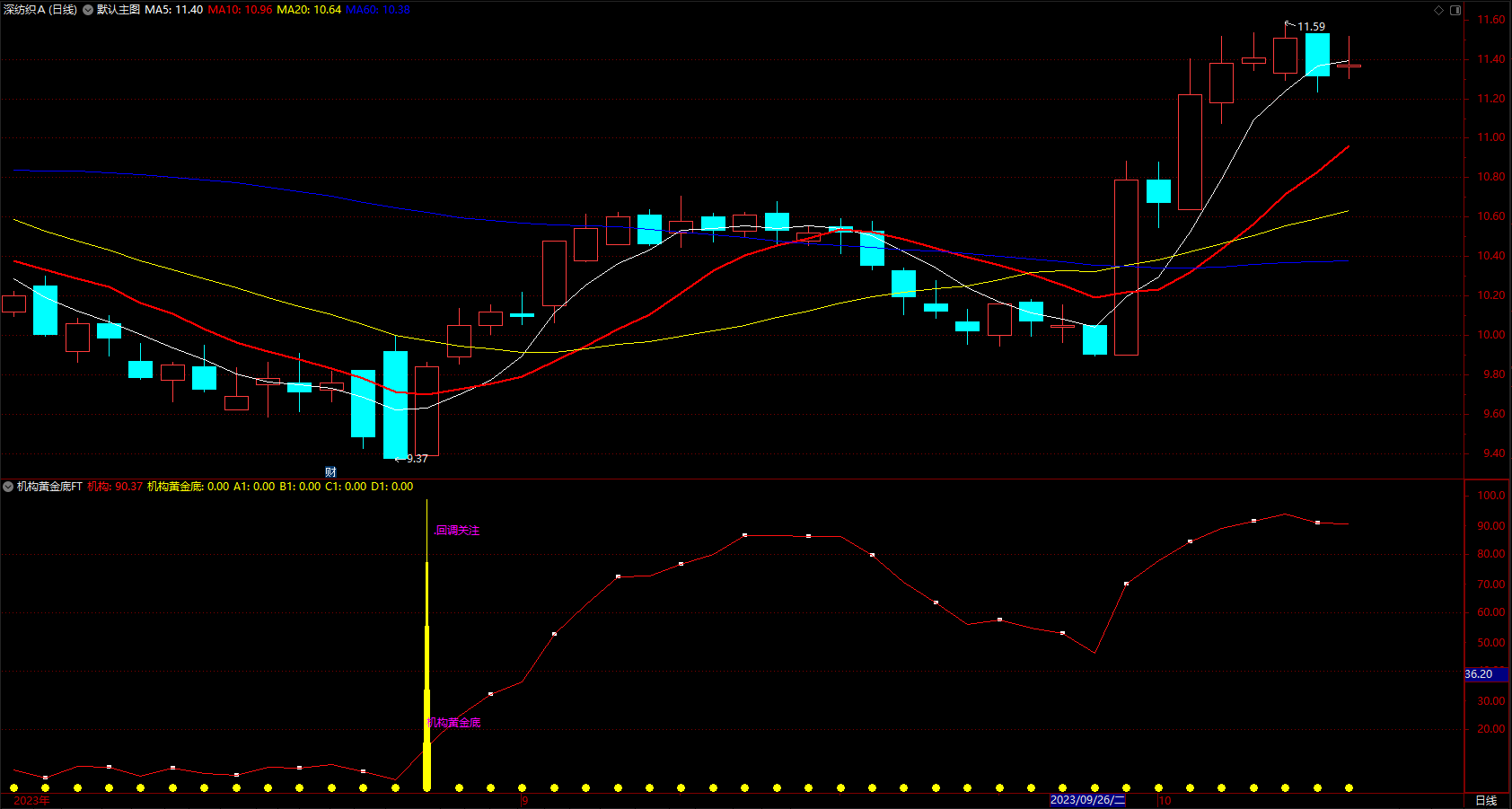
Task: Click the yellow MA20 legend label
Action: [x=309, y=10]
